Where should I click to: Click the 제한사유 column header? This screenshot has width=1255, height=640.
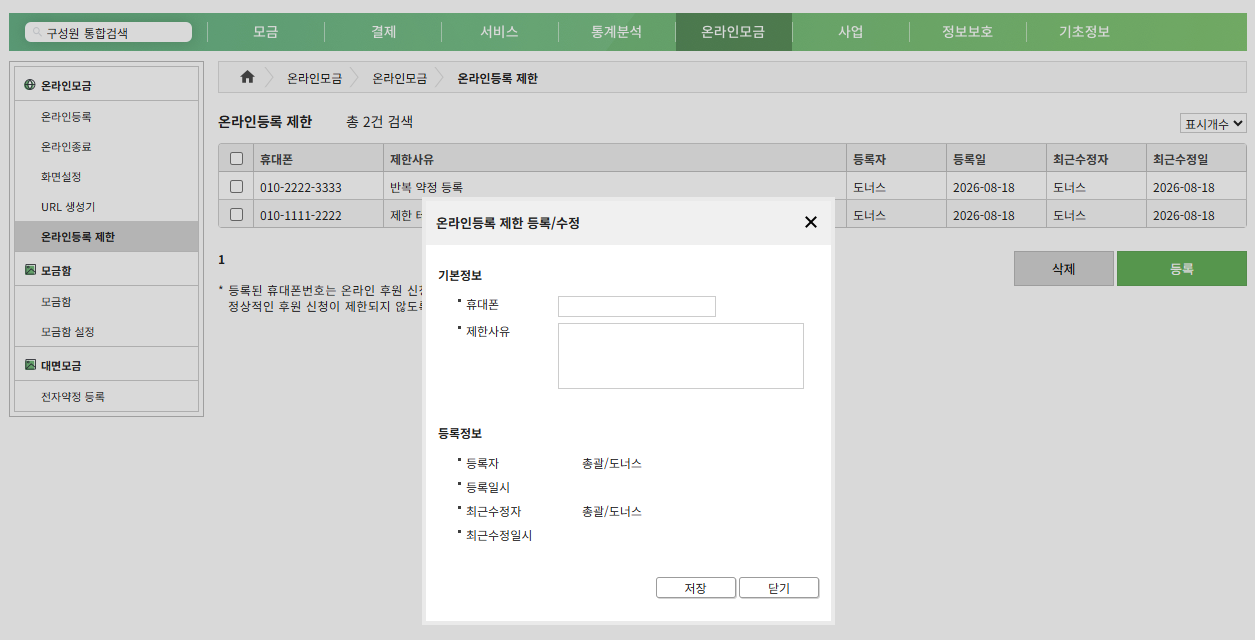(x=615, y=158)
